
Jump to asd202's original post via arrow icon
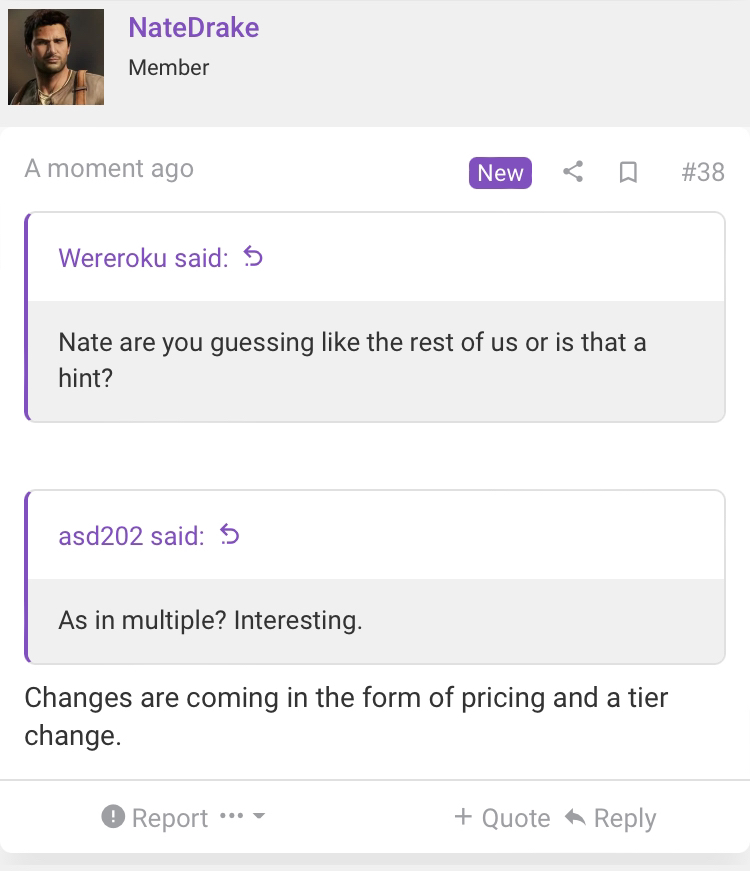(230, 536)
